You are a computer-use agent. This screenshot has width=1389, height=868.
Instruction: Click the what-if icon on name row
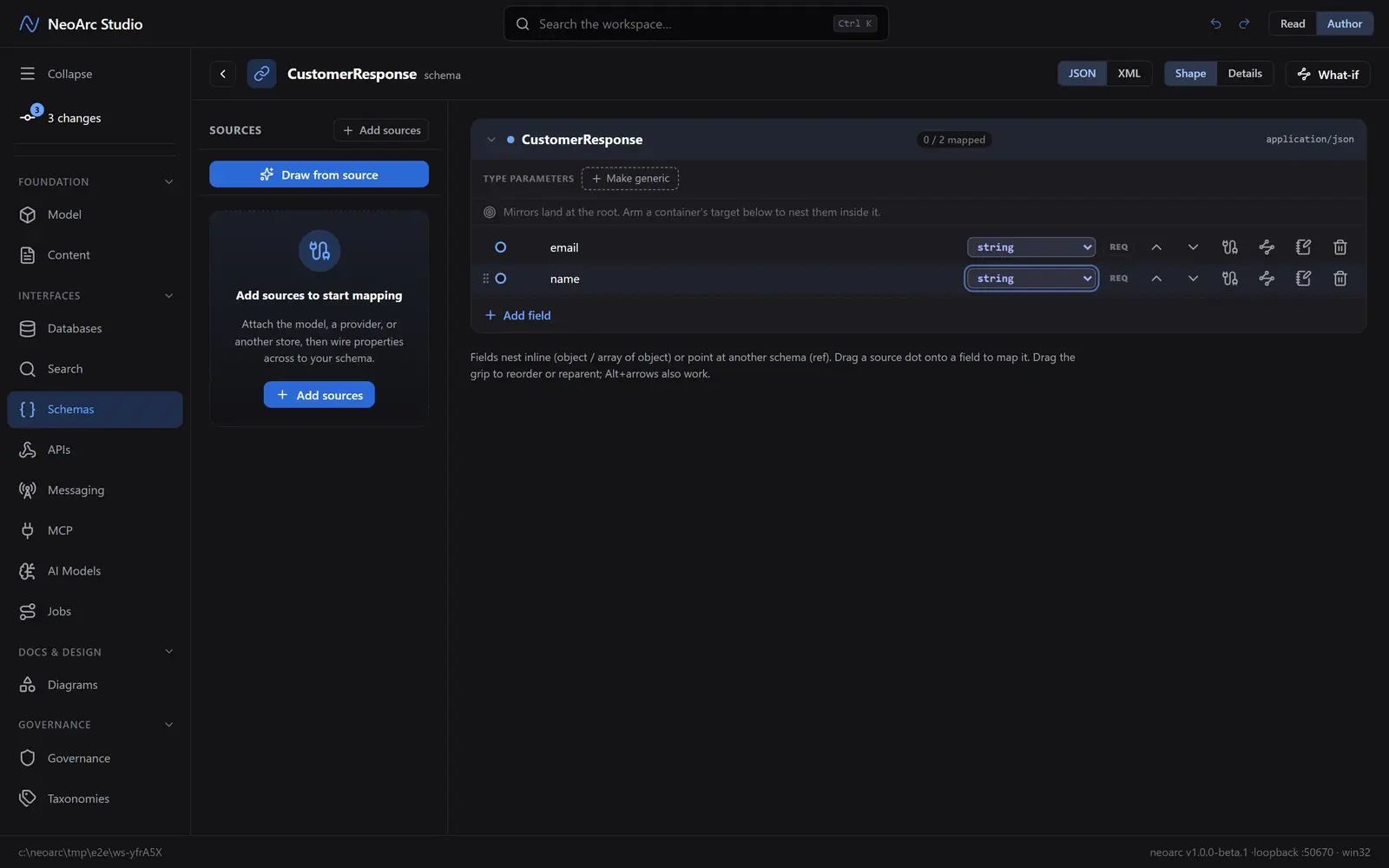[x=1267, y=279]
